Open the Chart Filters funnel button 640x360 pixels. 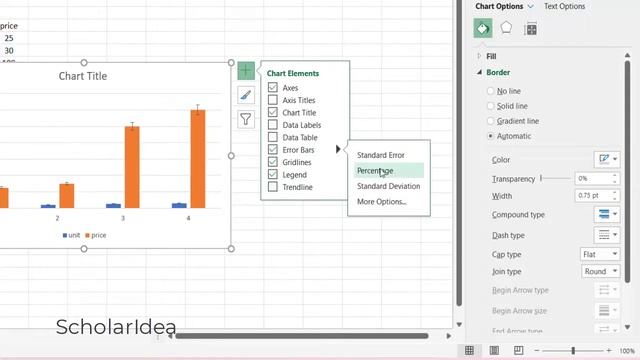coord(246,119)
